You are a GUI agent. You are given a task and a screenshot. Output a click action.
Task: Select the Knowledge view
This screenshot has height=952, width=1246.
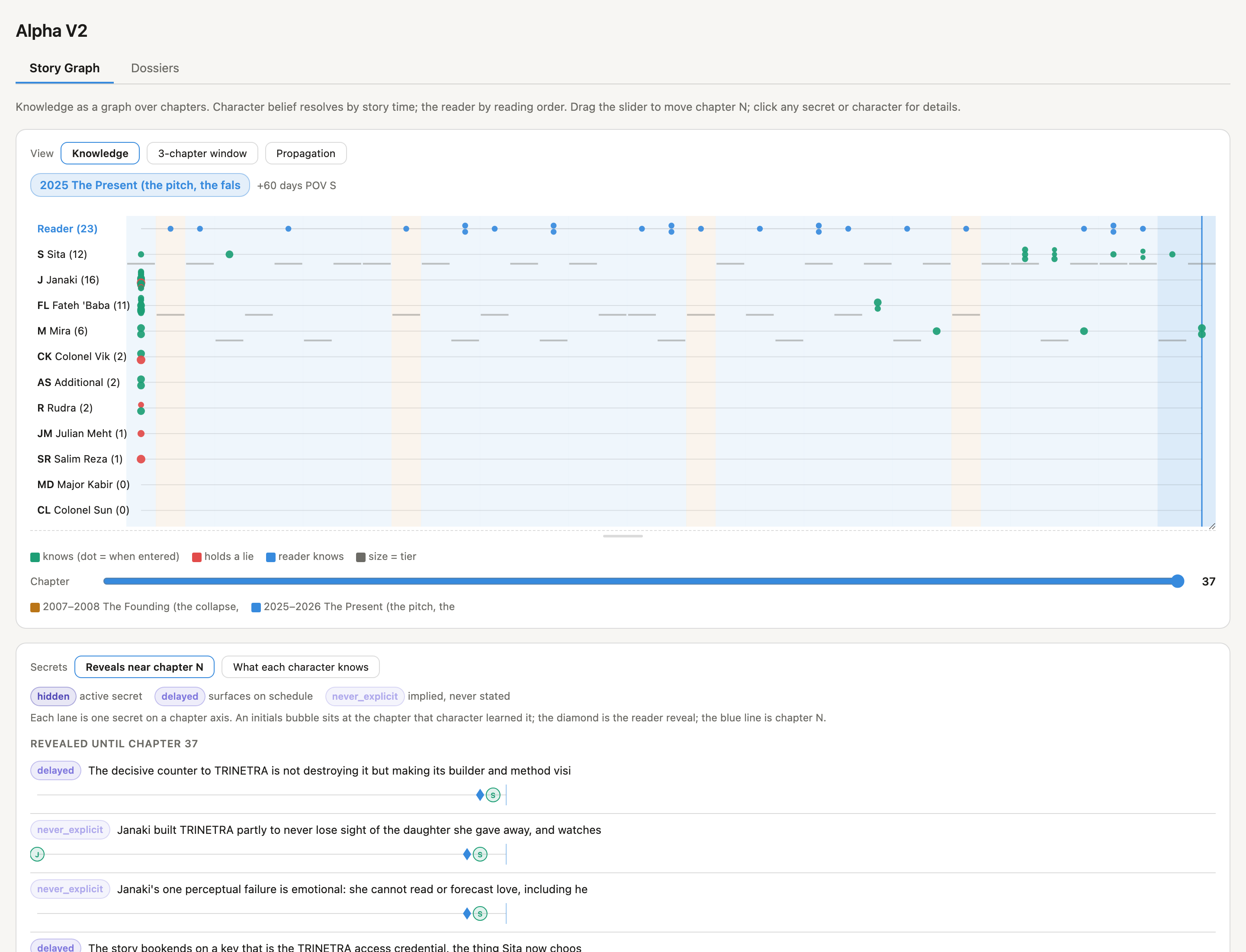pos(100,153)
